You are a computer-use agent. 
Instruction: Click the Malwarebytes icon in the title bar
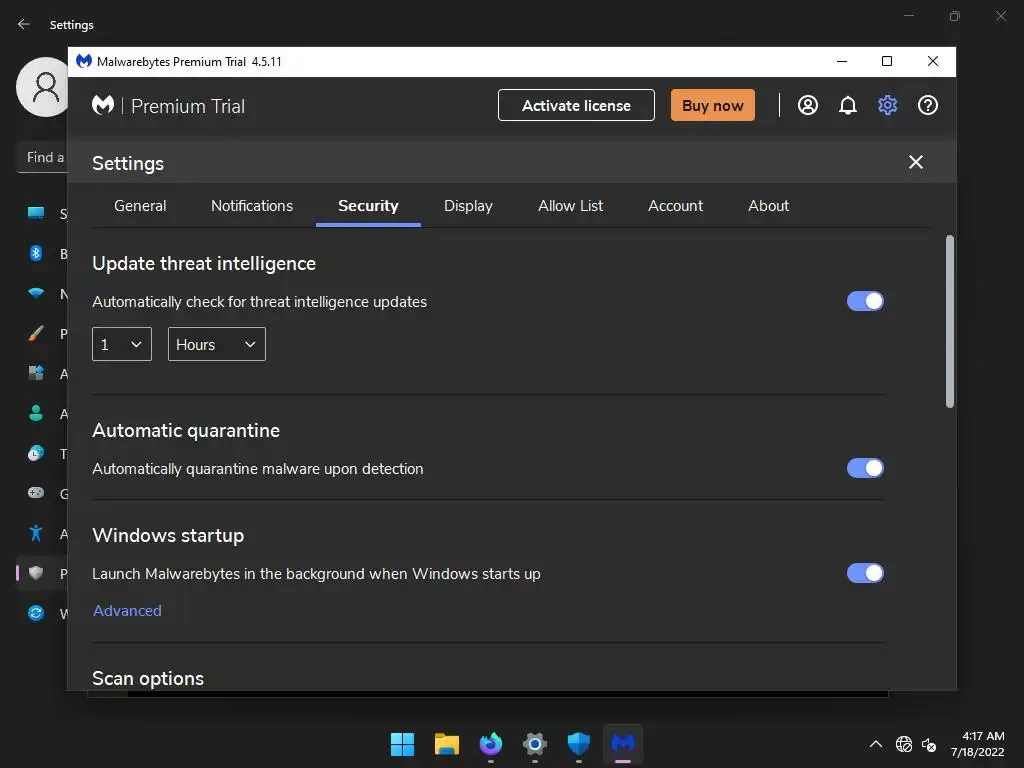point(84,61)
